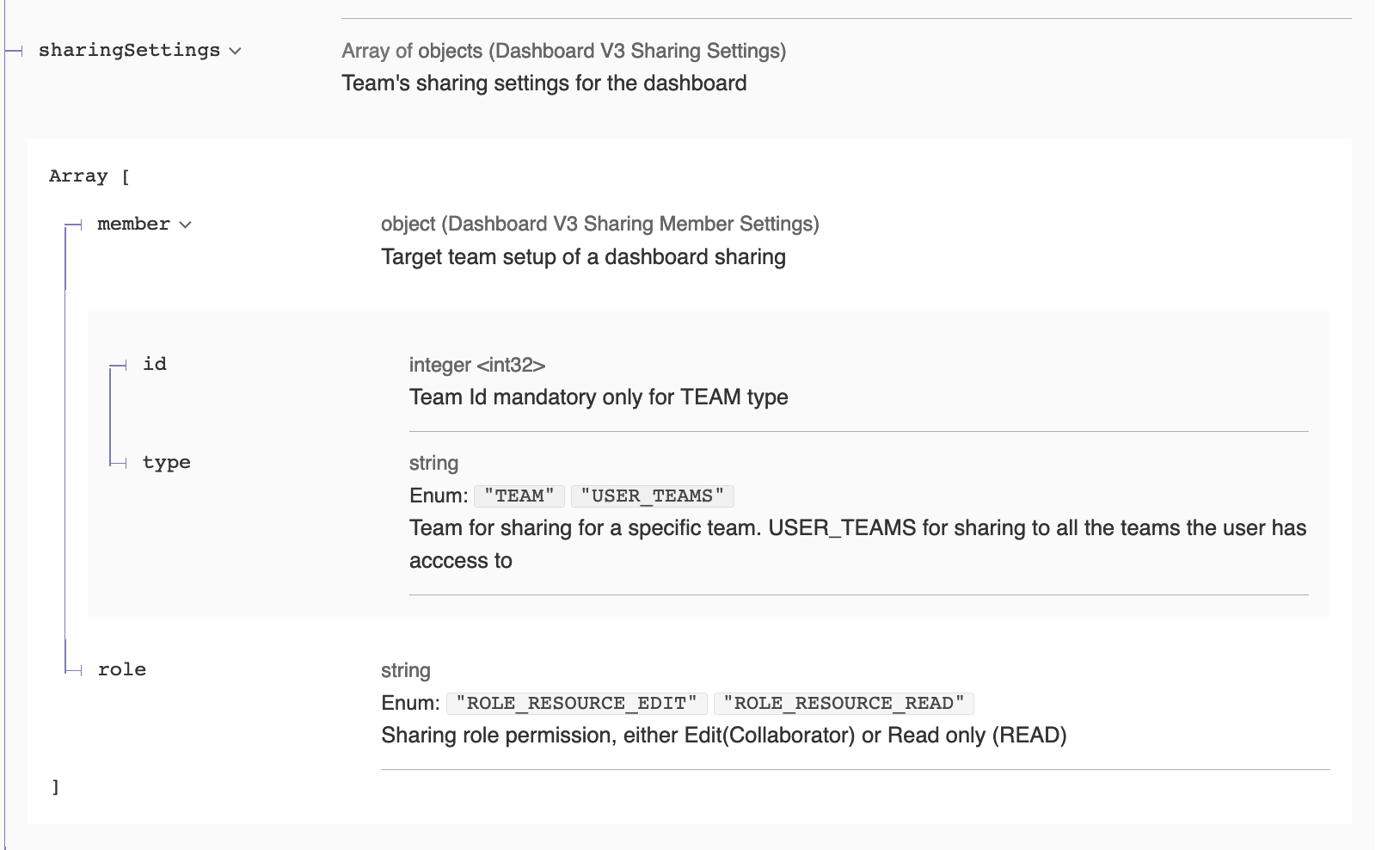The width and height of the screenshot is (1400, 850).
Task: Click the USER_TEAMS sharing explanation text
Action: (857, 528)
